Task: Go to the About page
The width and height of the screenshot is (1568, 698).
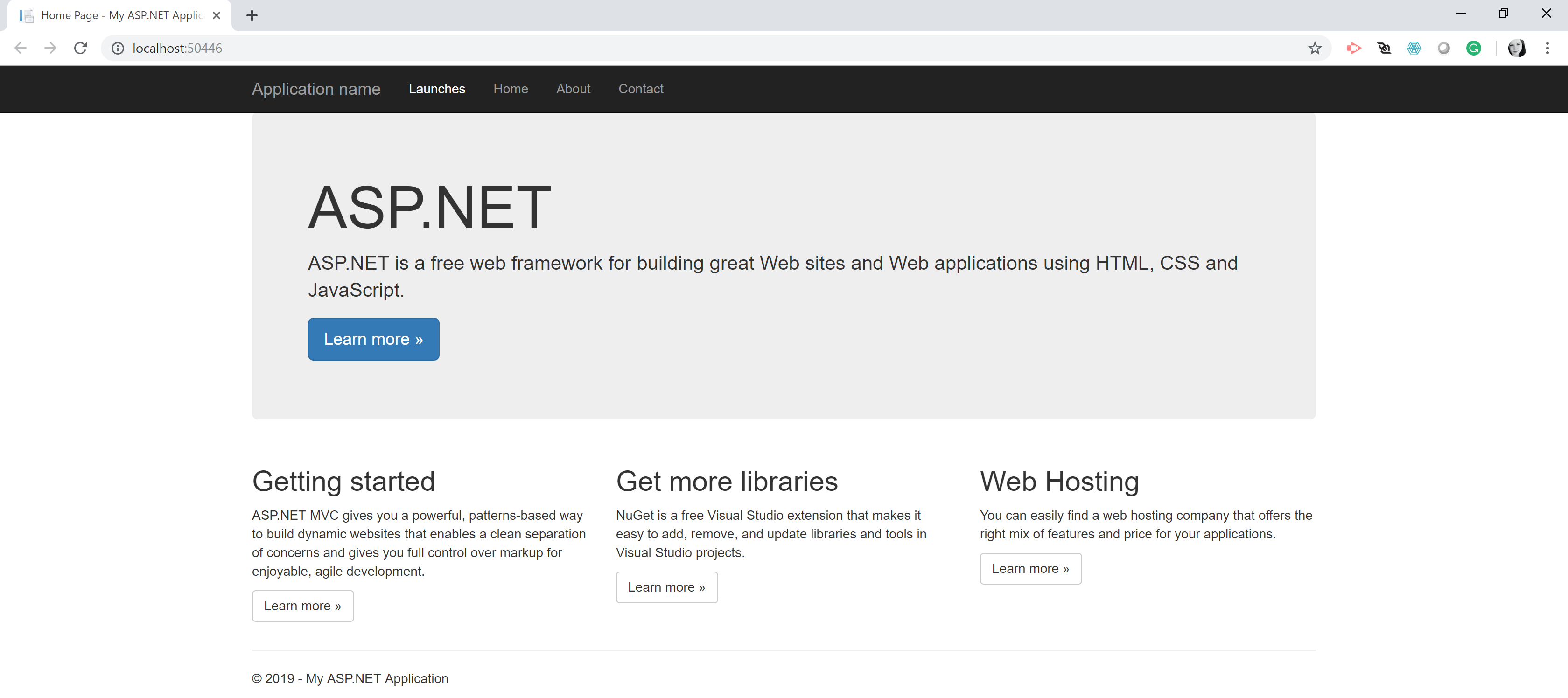Action: 573,89
